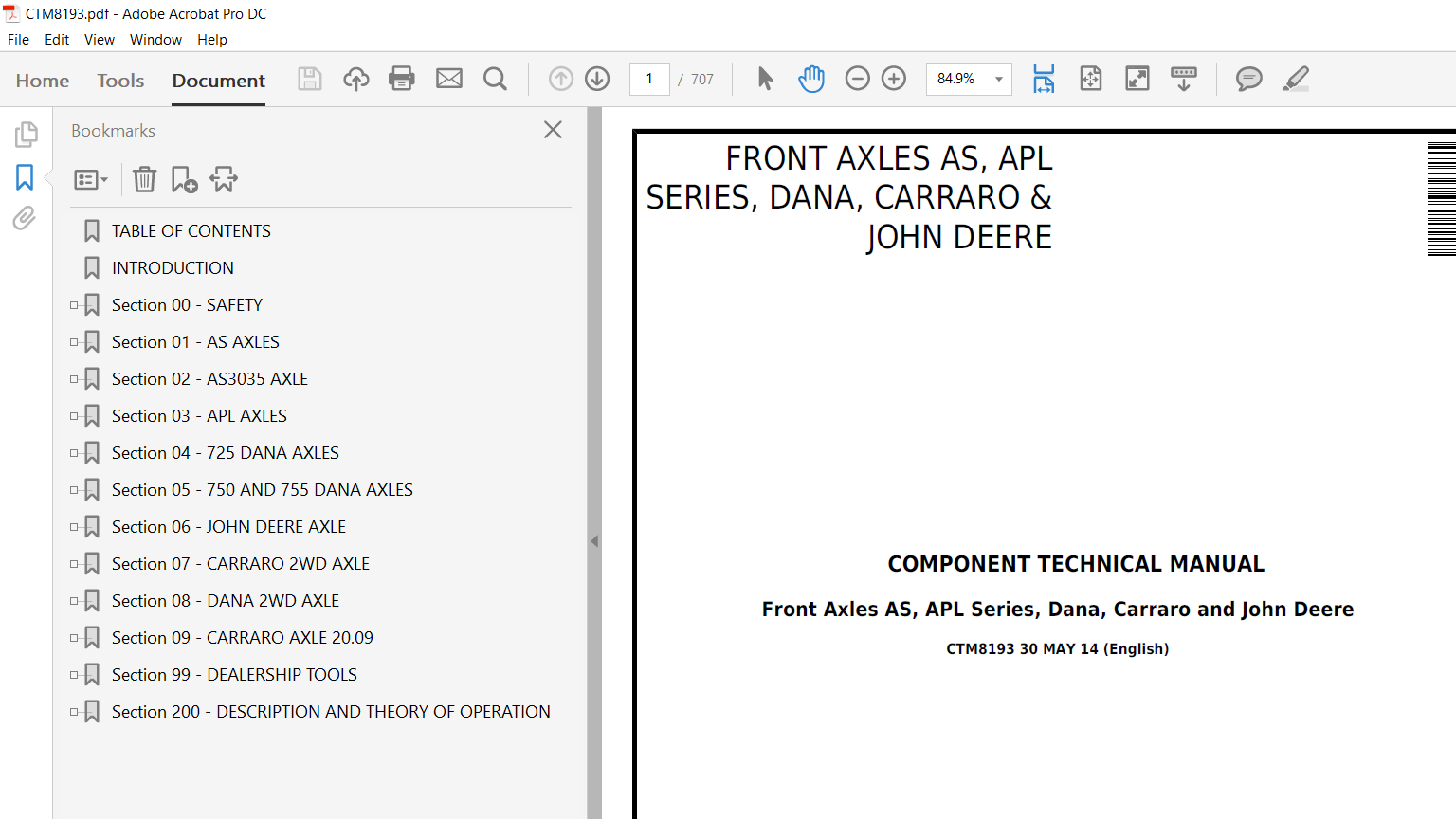Switch to the Home tab
Viewport: 1456px width, 819px height.
pyautogui.click(x=43, y=81)
